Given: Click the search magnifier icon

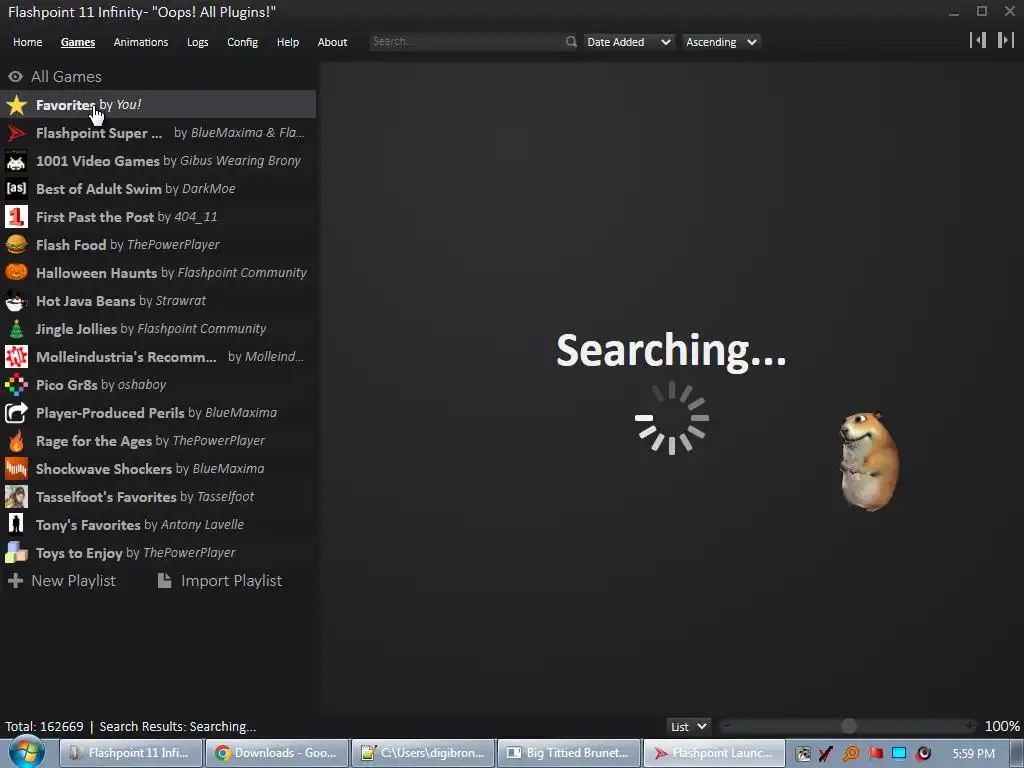Looking at the screenshot, I should tap(571, 42).
